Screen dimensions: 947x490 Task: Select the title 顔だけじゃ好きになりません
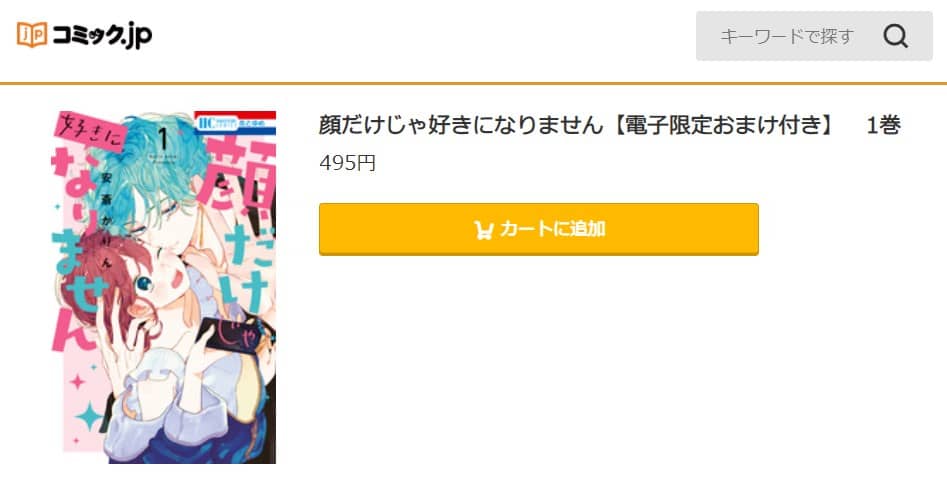[x=461, y=125]
